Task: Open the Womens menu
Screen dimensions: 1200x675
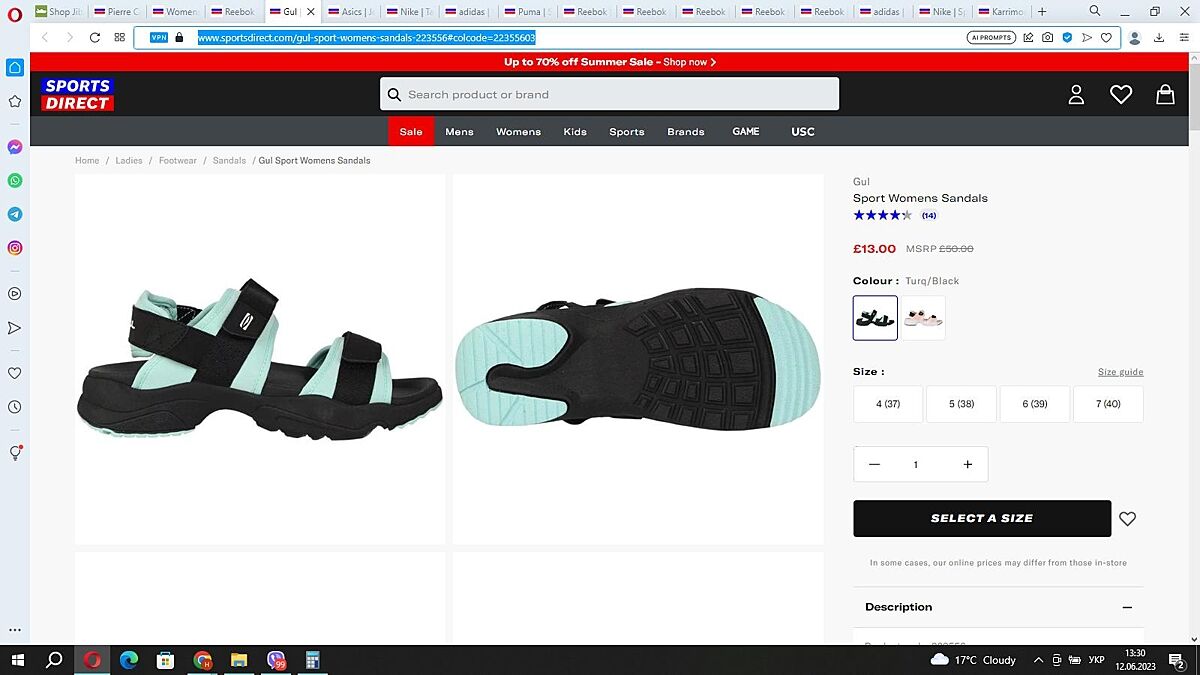Action: coord(518,132)
